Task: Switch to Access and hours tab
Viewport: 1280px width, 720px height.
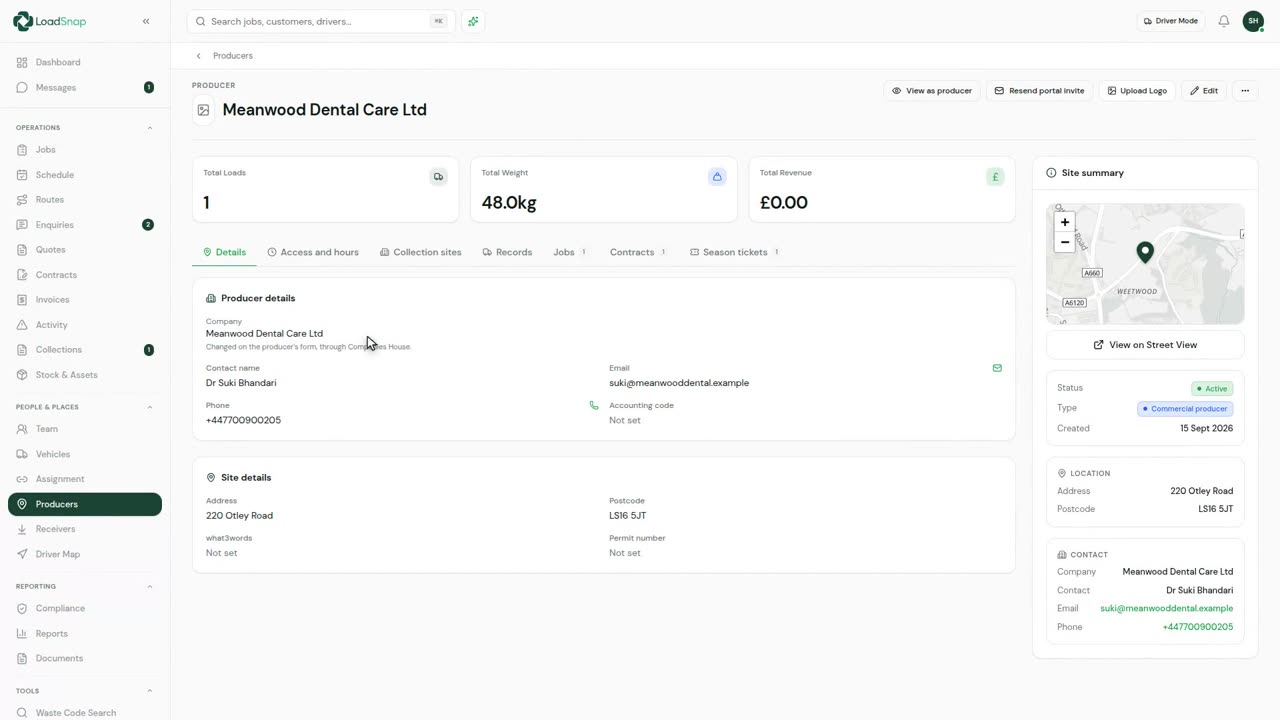Action: [313, 252]
